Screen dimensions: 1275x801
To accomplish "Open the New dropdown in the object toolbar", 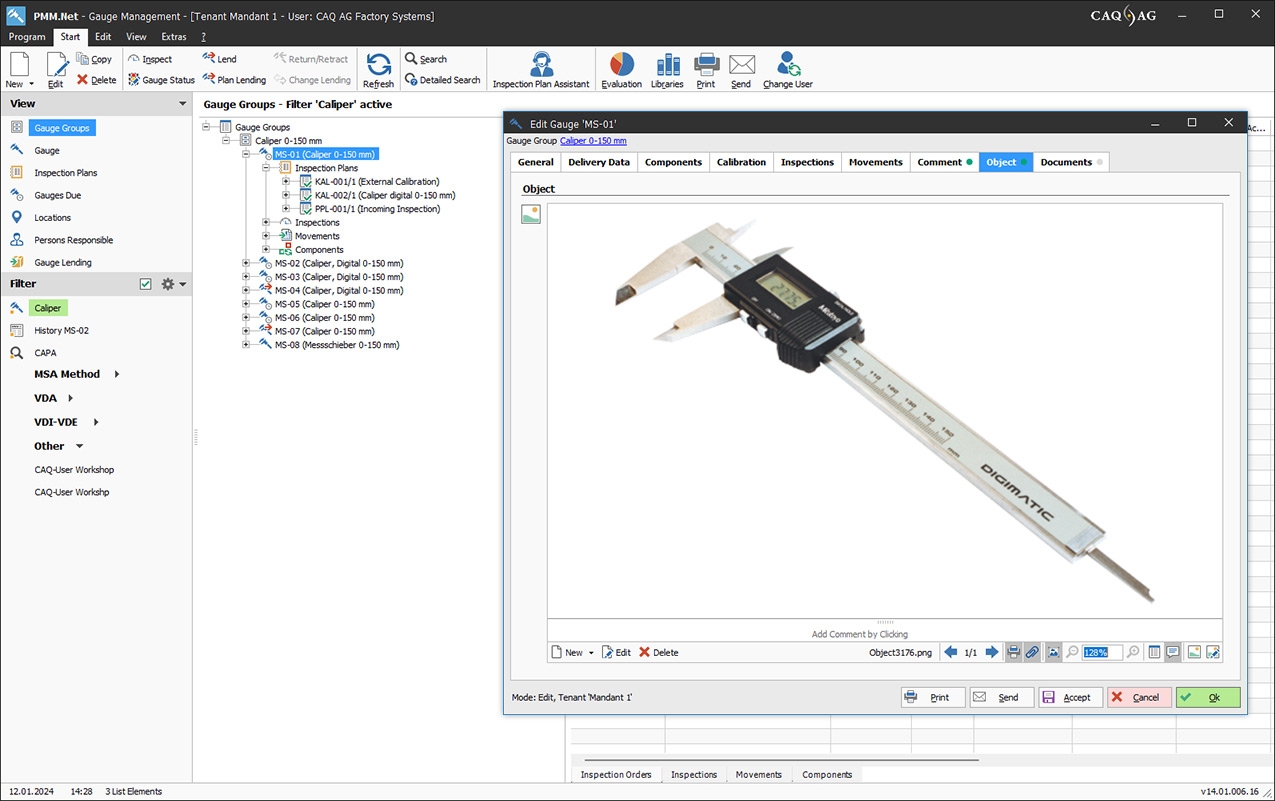I will (x=591, y=653).
